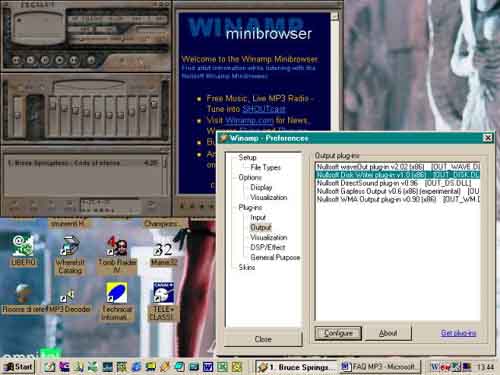Select Visualization under Plug-ins
The width and height of the screenshot is (500, 375).
(x=269, y=237)
